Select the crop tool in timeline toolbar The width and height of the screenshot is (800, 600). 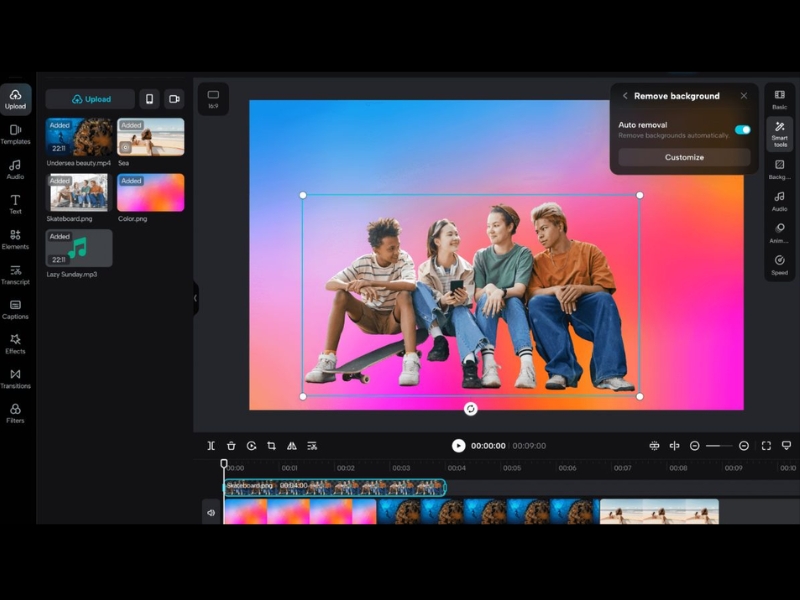pos(271,446)
